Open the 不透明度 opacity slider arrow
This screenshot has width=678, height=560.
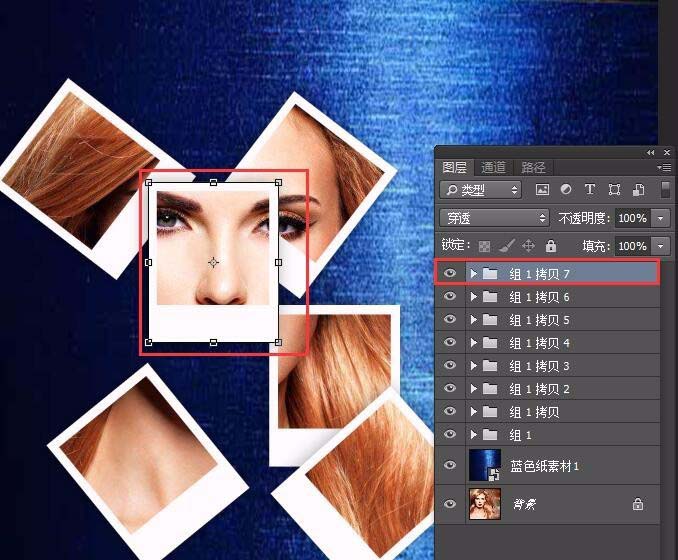coord(660,218)
